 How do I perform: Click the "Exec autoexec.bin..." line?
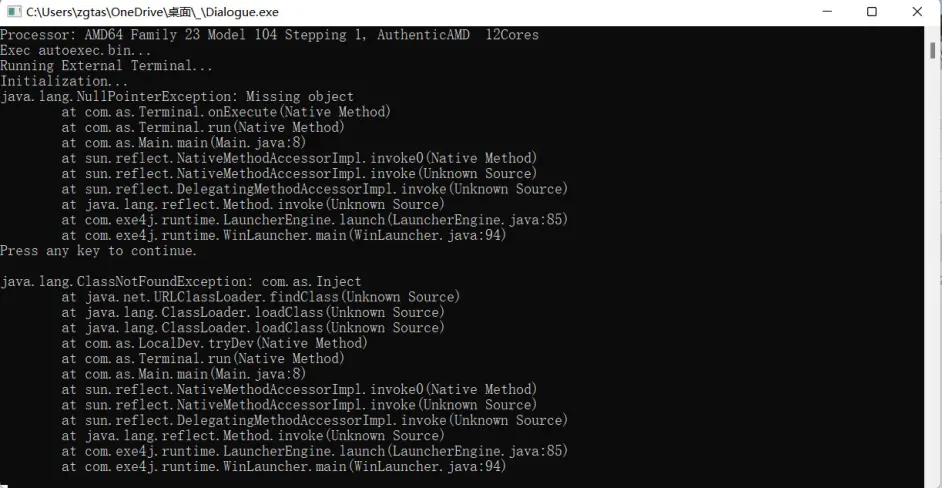76,50
